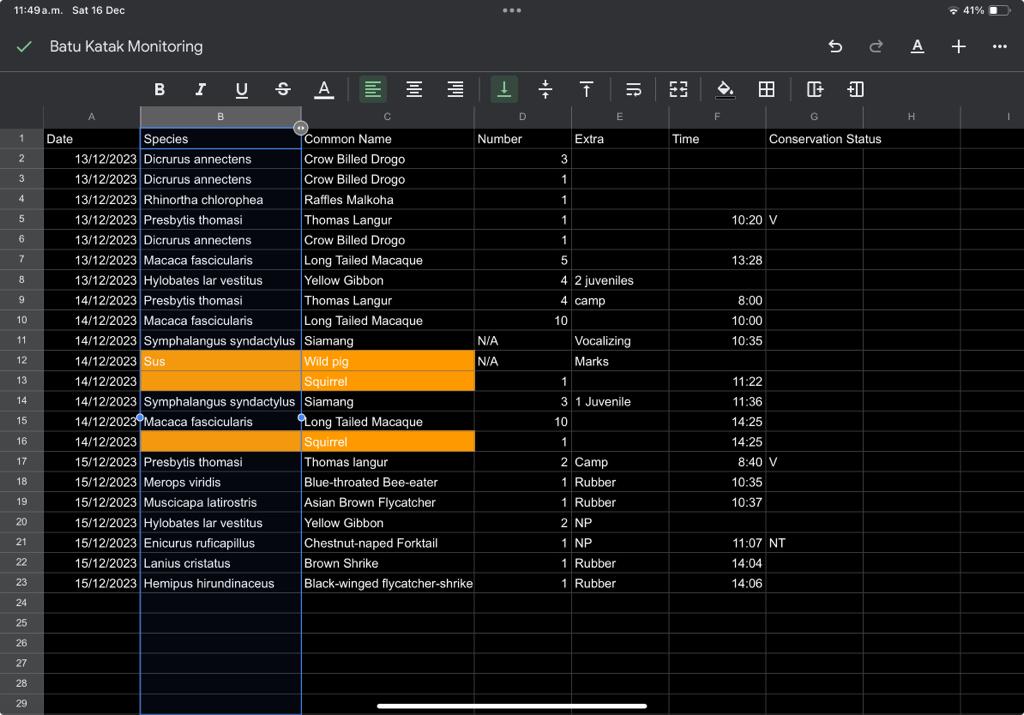1024x715 pixels.
Task: Enable text wrapping for the cells
Action: pyautogui.click(x=633, y=89)
